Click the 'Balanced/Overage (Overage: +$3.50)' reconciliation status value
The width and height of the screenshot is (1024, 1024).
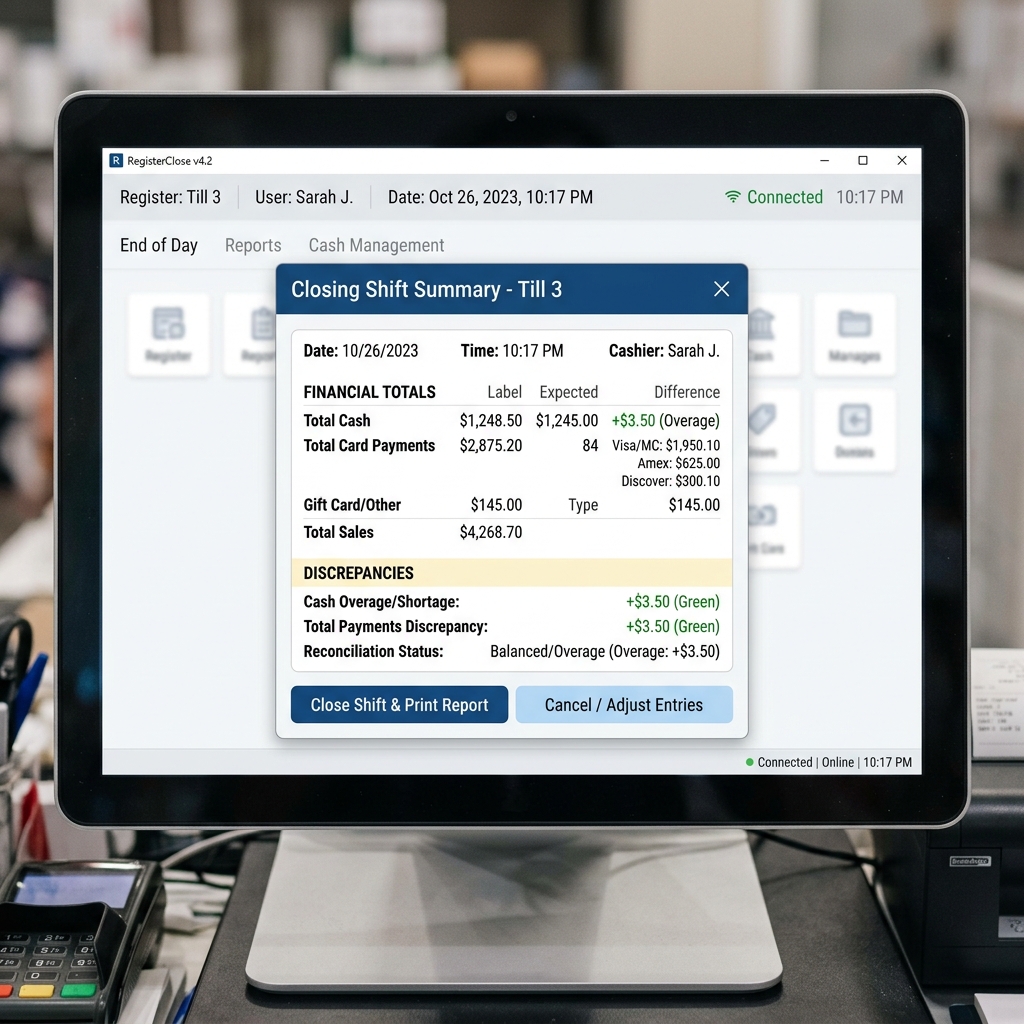(605, 652)
